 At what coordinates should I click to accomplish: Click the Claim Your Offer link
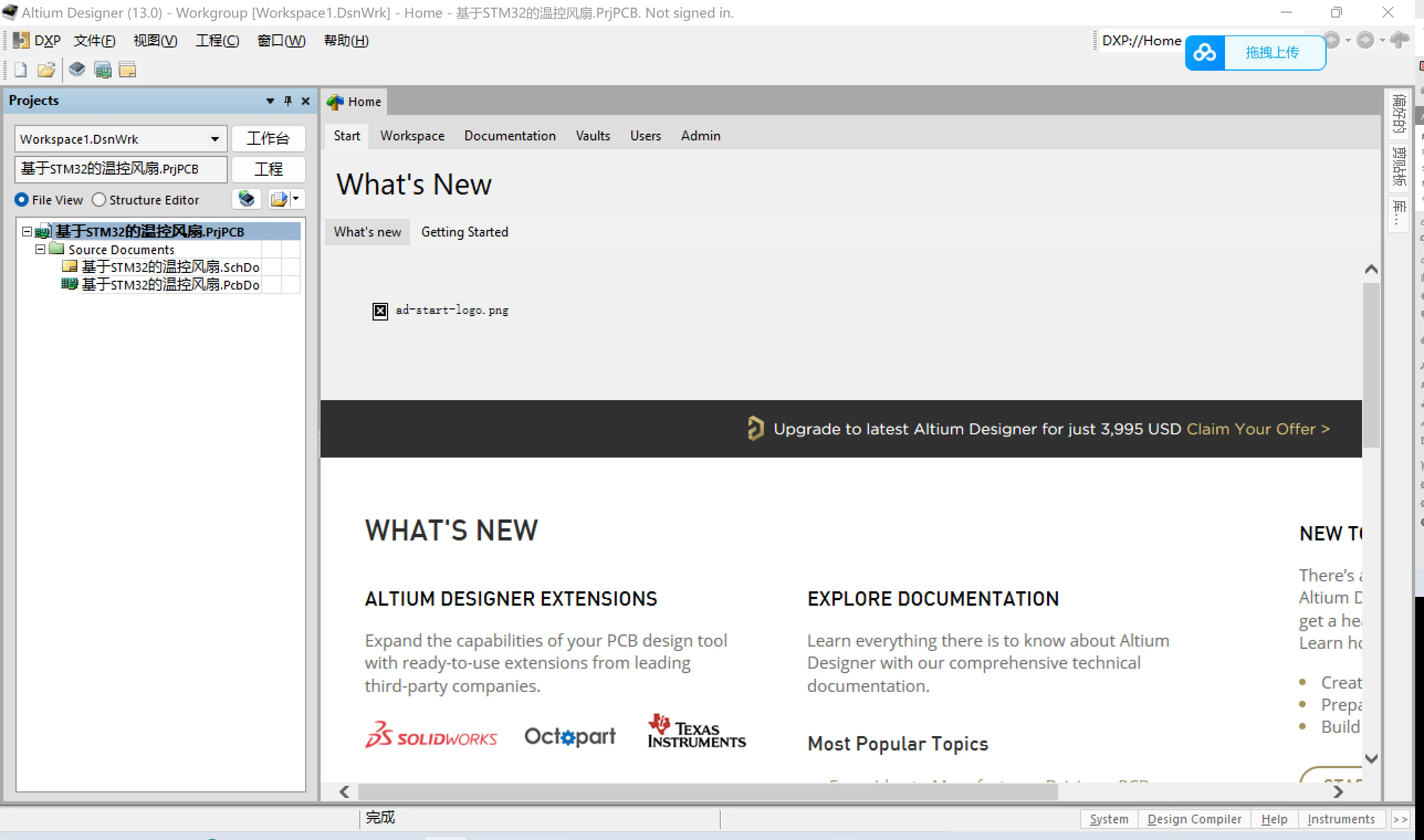click(1258, 429)
